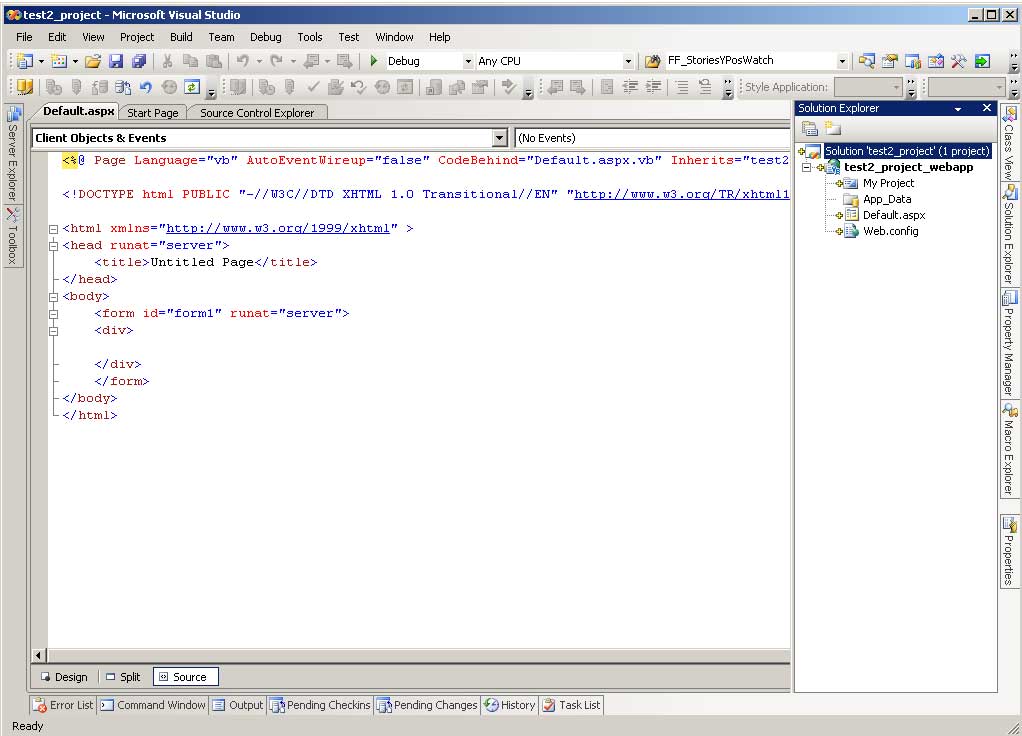This screenshot has height=736, width=1022.
Task: Open the Pending Changes tab
Action: (428, 705)
